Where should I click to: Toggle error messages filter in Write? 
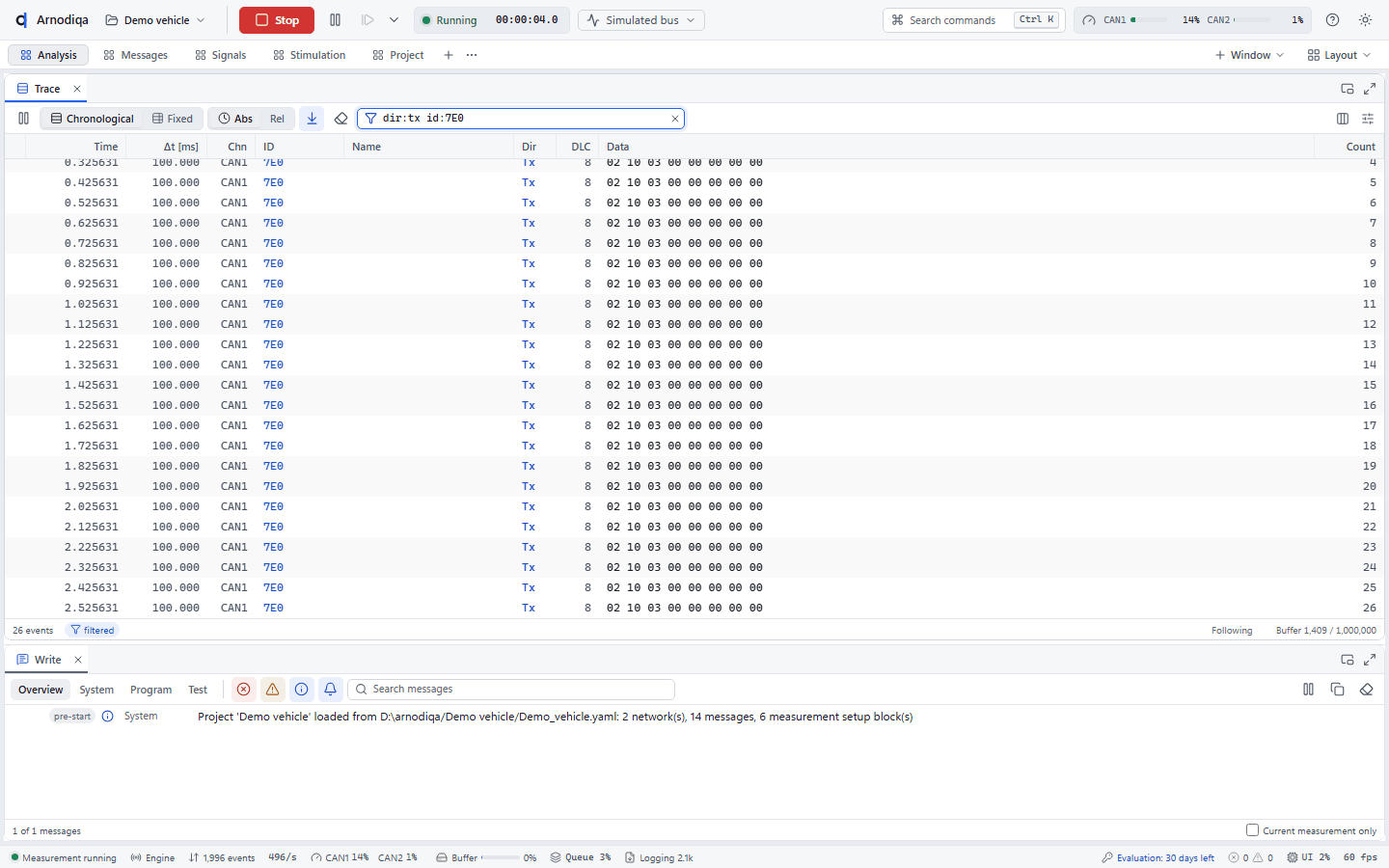point(243,690)
